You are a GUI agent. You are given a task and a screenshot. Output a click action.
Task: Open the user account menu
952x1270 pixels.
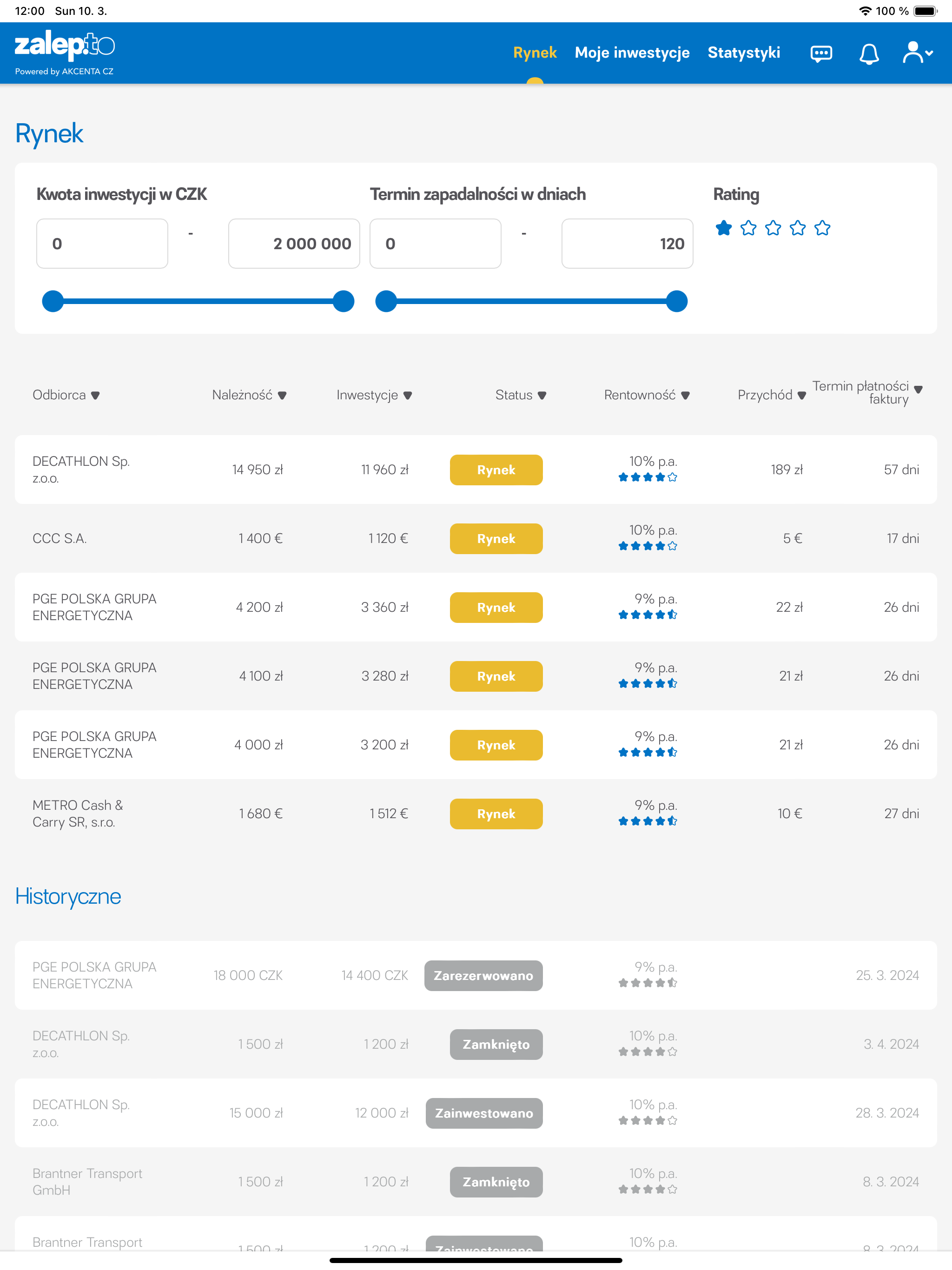tap(917, 53)
